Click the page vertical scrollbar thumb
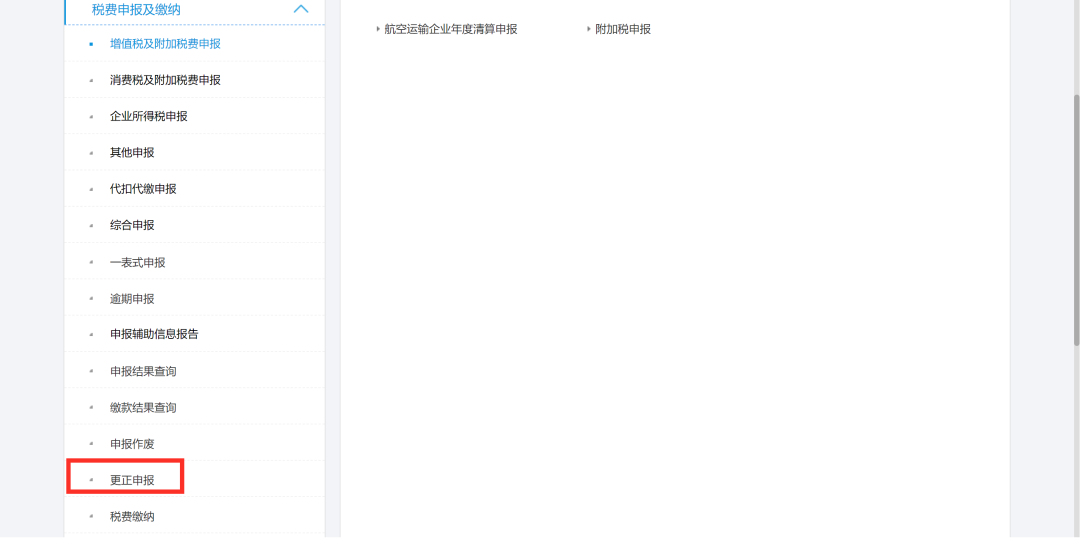Screen dimensions: 1080x538 1077,219
